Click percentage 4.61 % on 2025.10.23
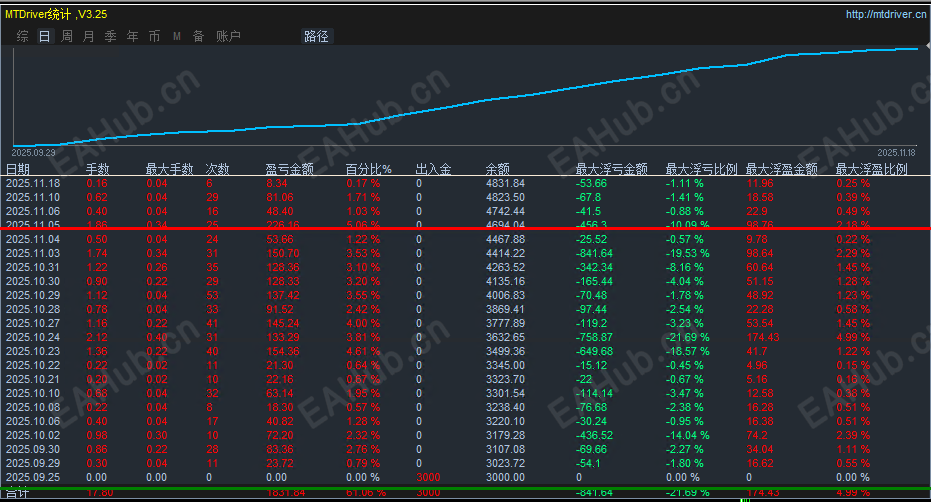 (x=363, y=351)
